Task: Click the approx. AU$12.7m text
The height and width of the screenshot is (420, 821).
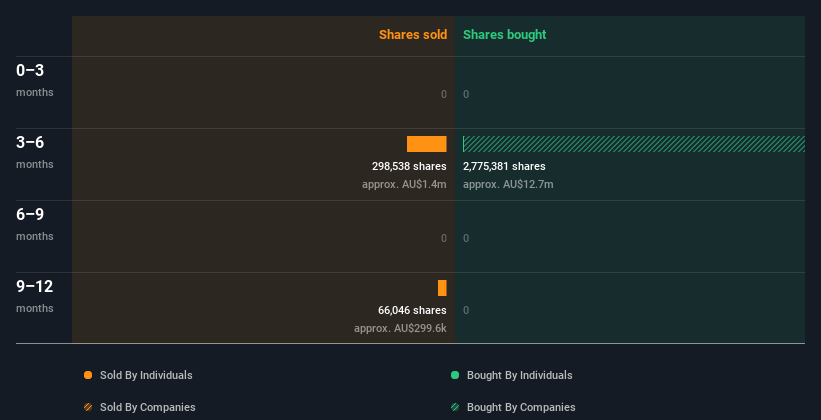Action: pyautogui.click(x=508, y=184)
